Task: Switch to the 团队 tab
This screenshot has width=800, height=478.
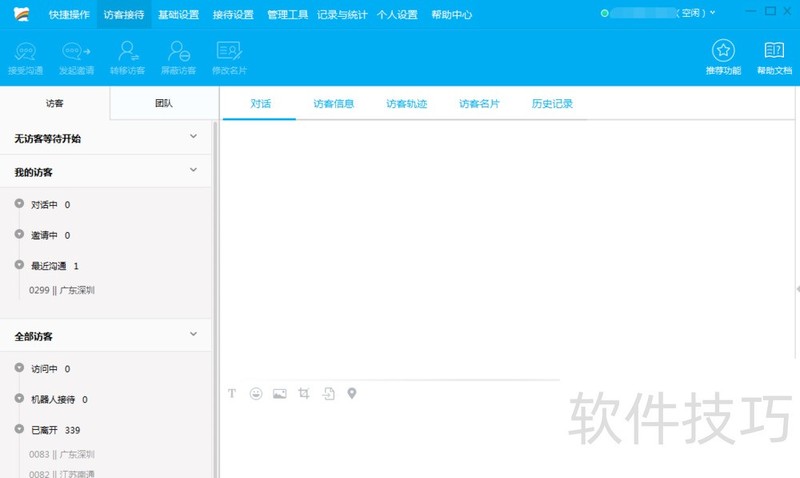Action: coord(163,104)
